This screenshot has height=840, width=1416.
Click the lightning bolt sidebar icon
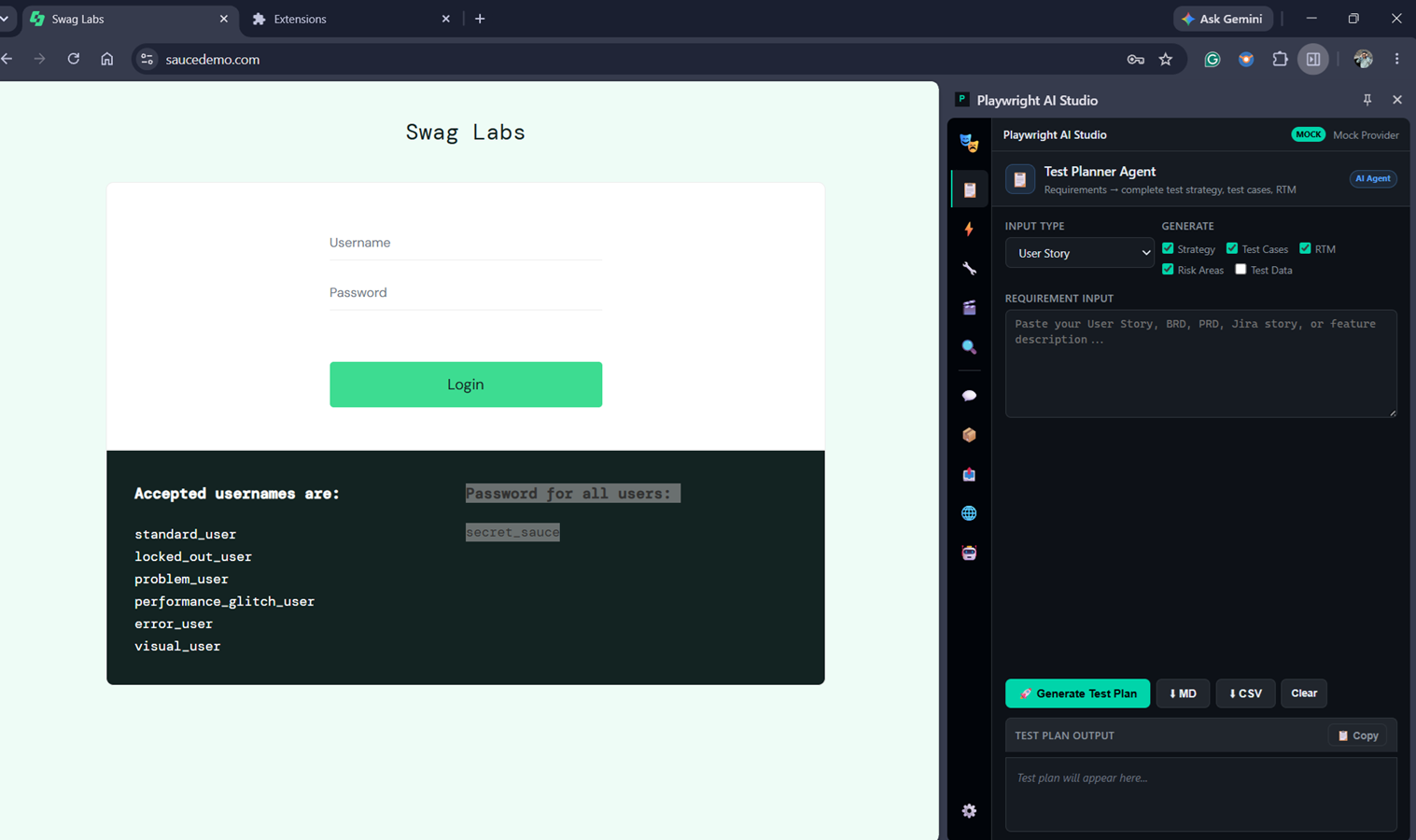pos(970,230)
